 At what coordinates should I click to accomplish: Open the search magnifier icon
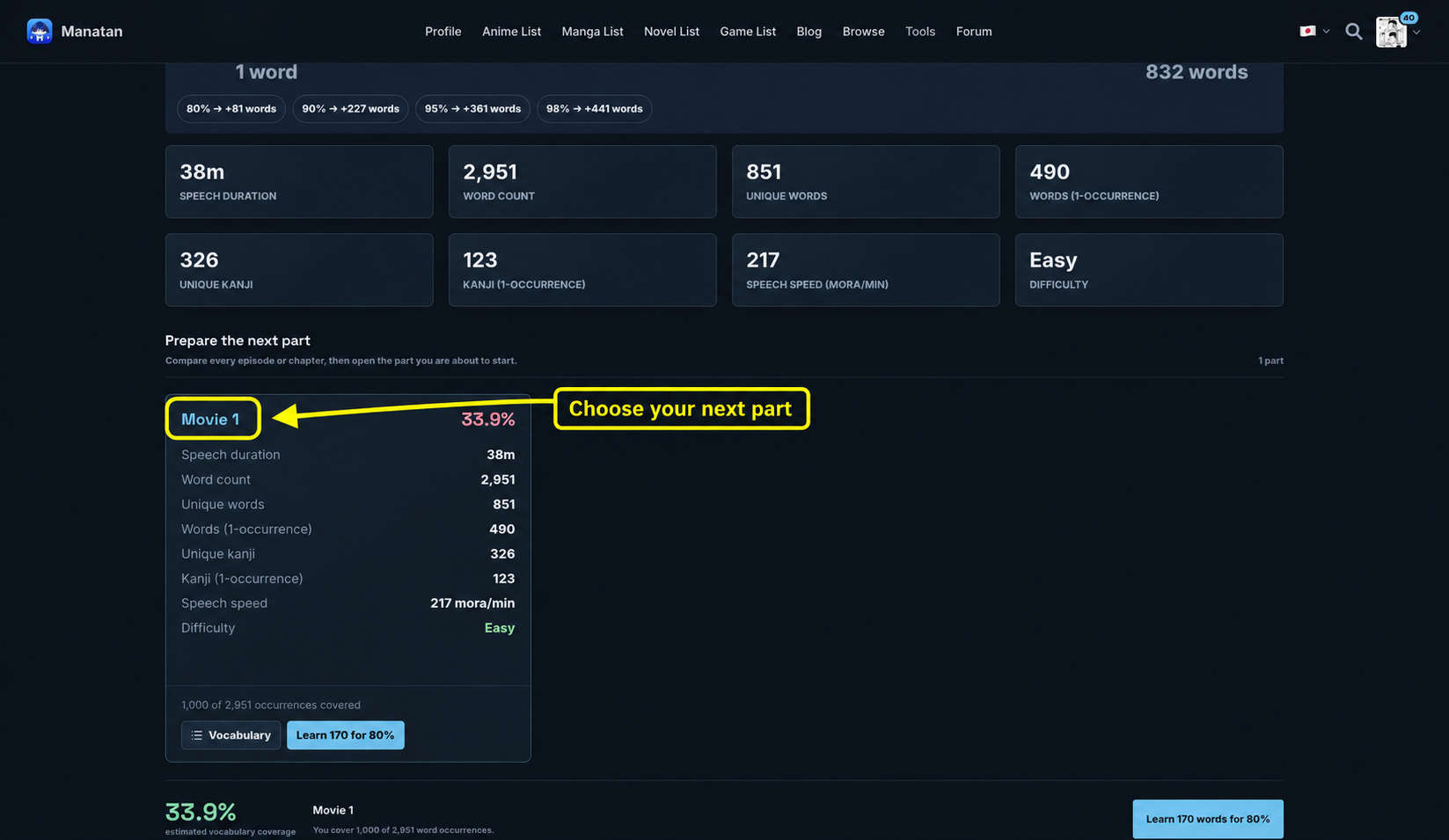[1354, 32]
